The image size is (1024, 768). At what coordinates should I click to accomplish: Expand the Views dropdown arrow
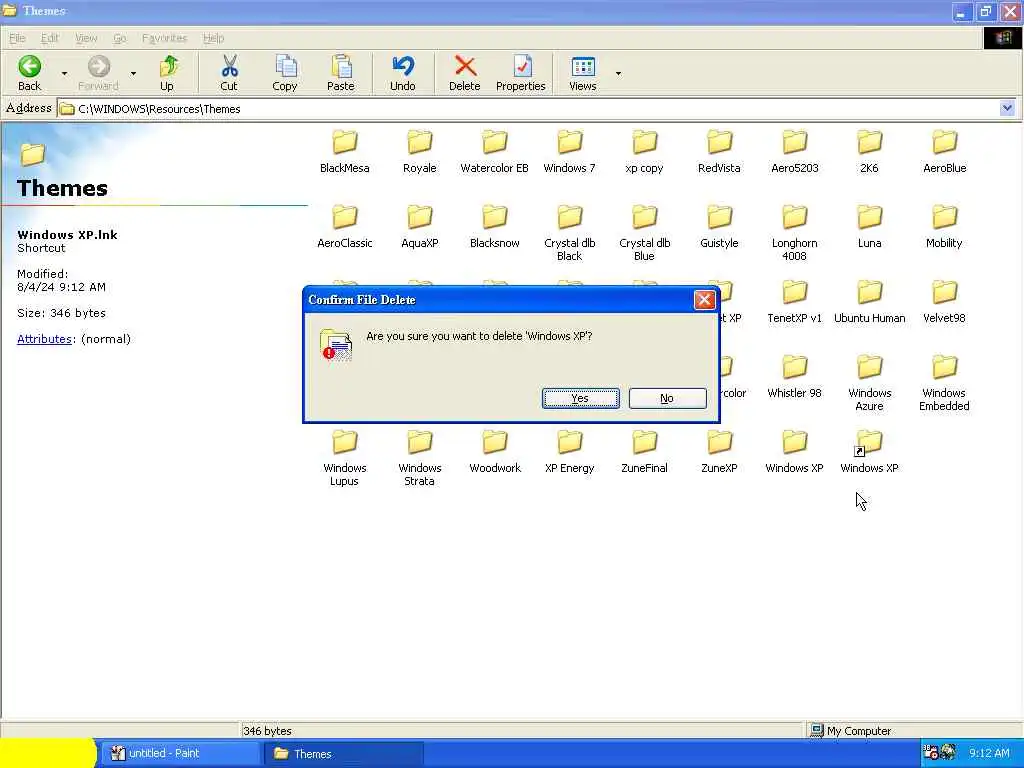tap(618, 73)
